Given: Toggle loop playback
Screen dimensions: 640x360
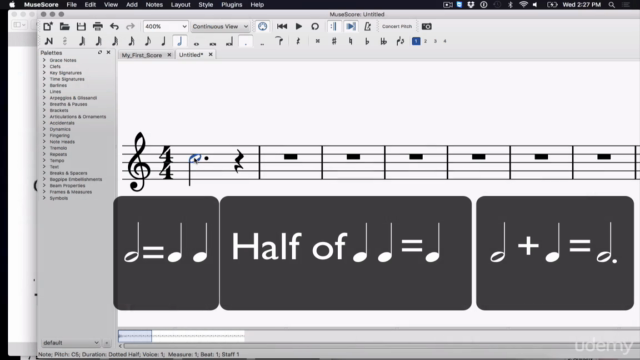Looking at the screenshot, I should (315, 27).
